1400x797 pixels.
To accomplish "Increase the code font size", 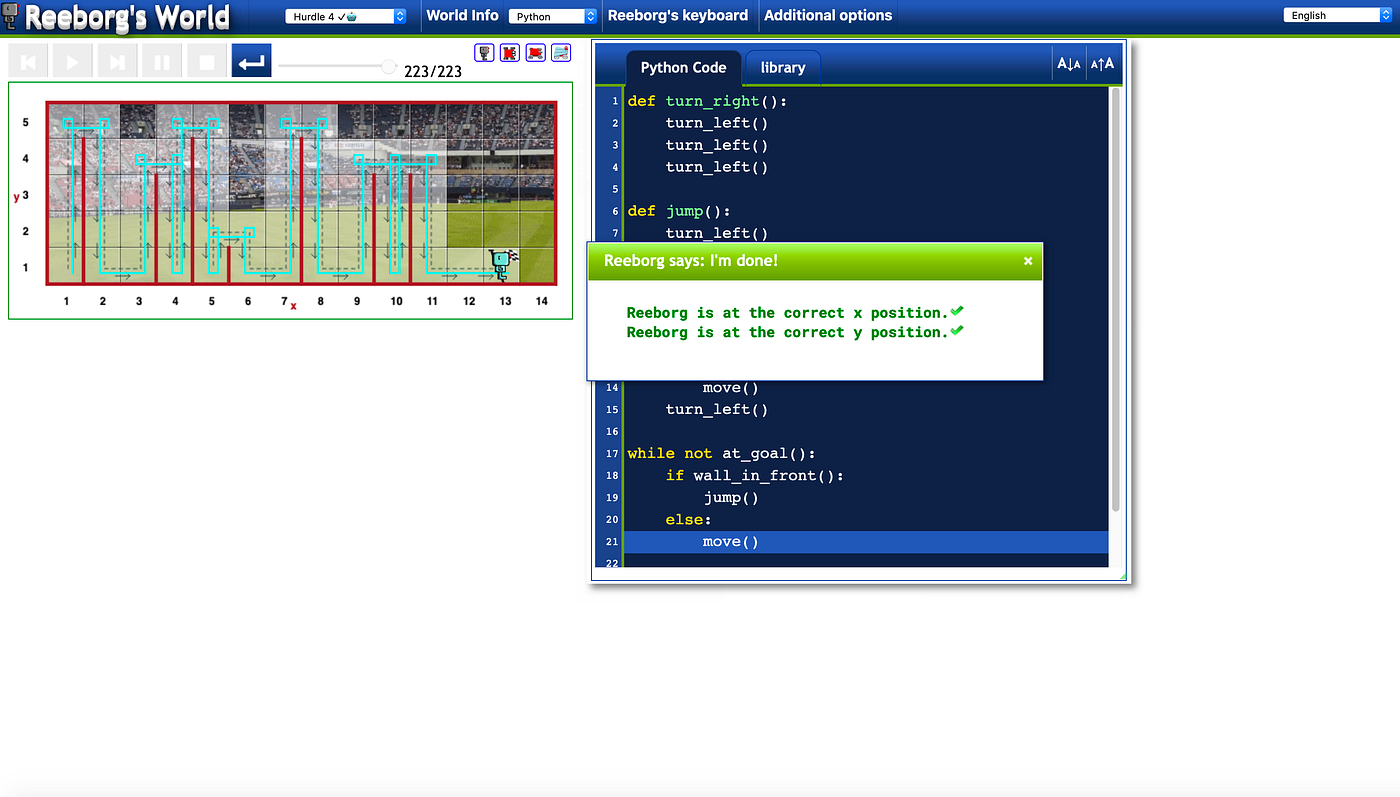I will [x=1102, y=63].
